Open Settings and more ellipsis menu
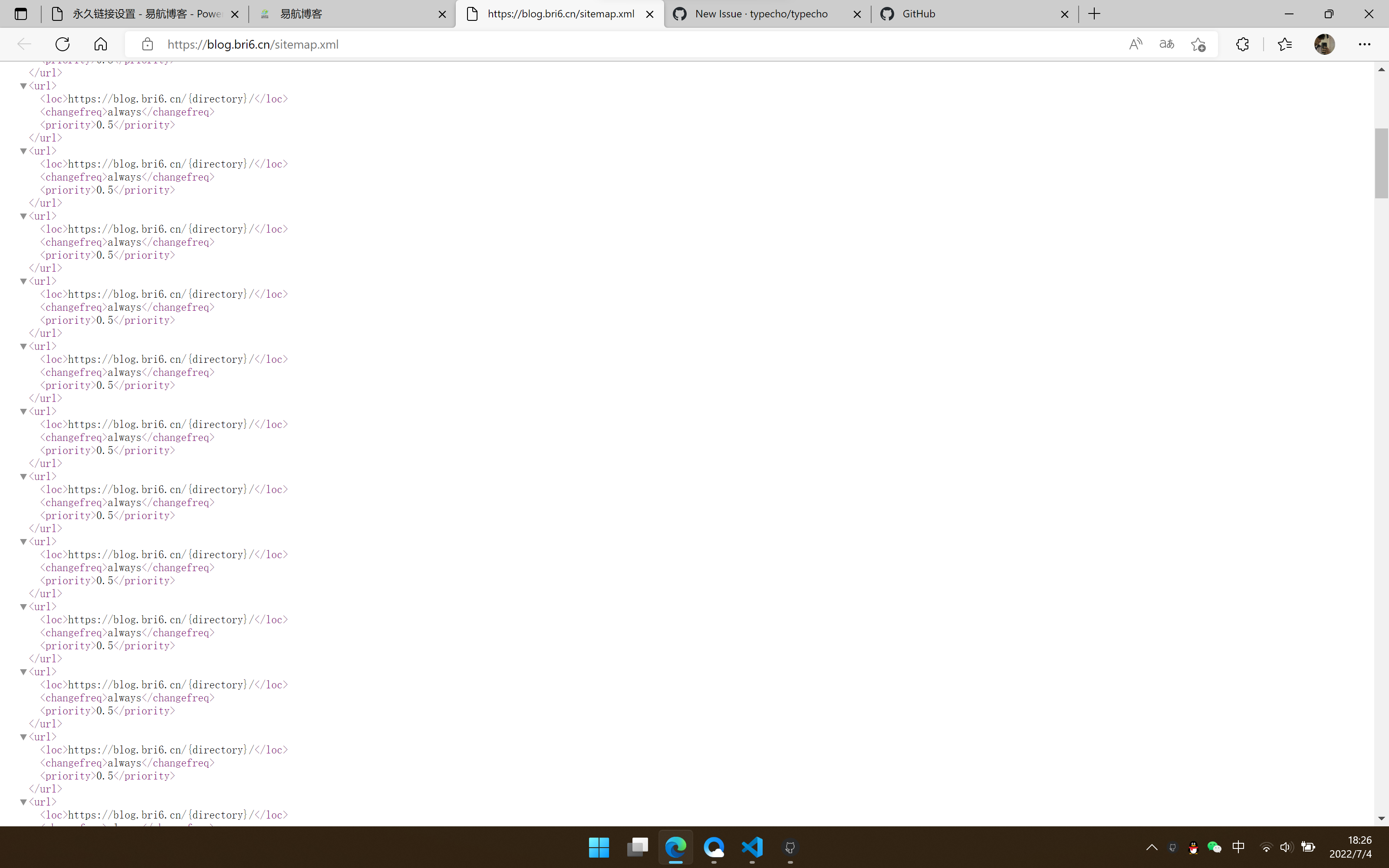The height and width of the screenshot is (868, 1389). (x=1364, y=44)
